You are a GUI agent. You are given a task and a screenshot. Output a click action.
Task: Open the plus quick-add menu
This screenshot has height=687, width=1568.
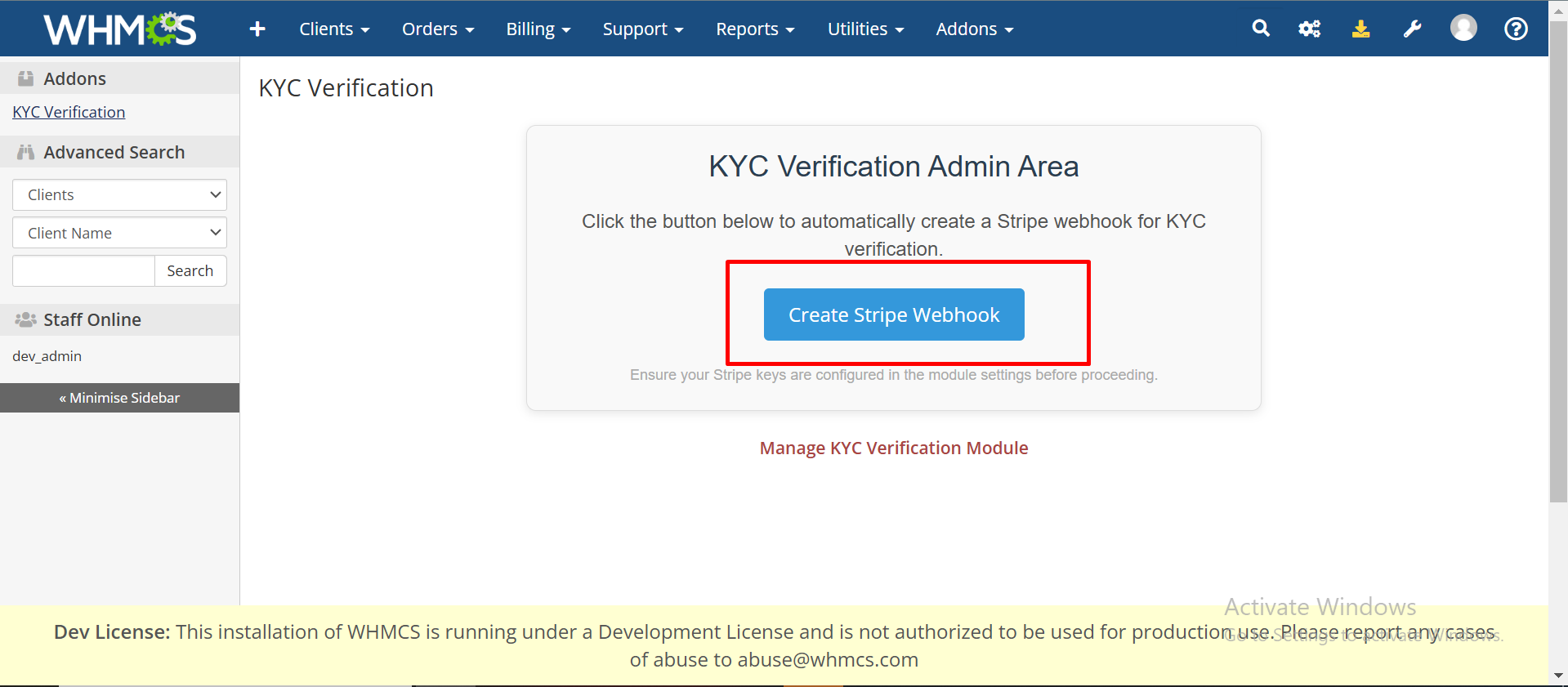point(257,29)
